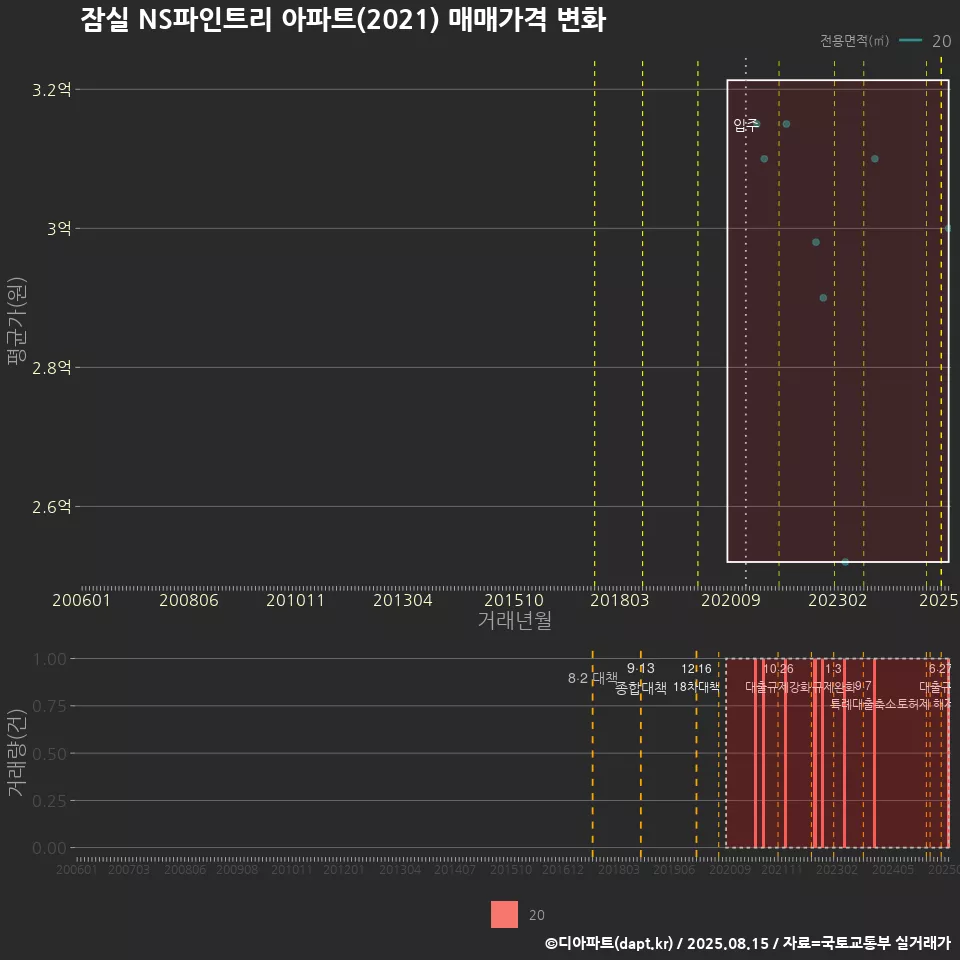Click the '12·16 18차대책' policy annotation

696,678
